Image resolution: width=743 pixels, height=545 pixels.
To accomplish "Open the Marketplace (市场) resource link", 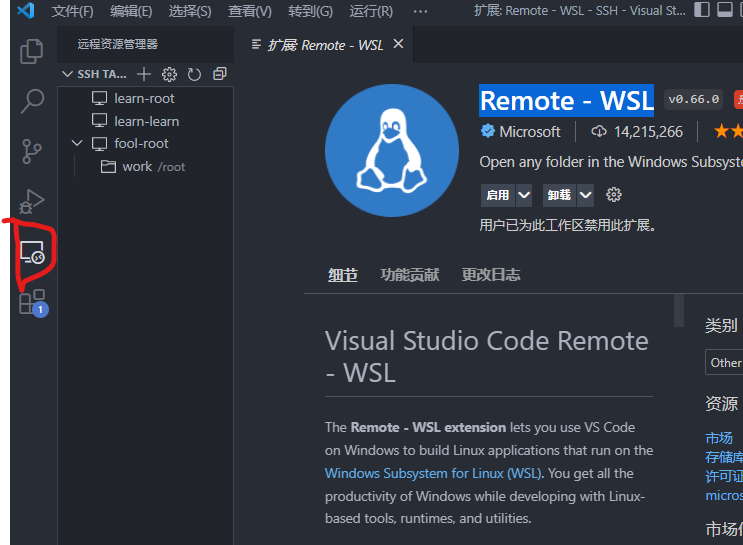I will click(719, 437).
